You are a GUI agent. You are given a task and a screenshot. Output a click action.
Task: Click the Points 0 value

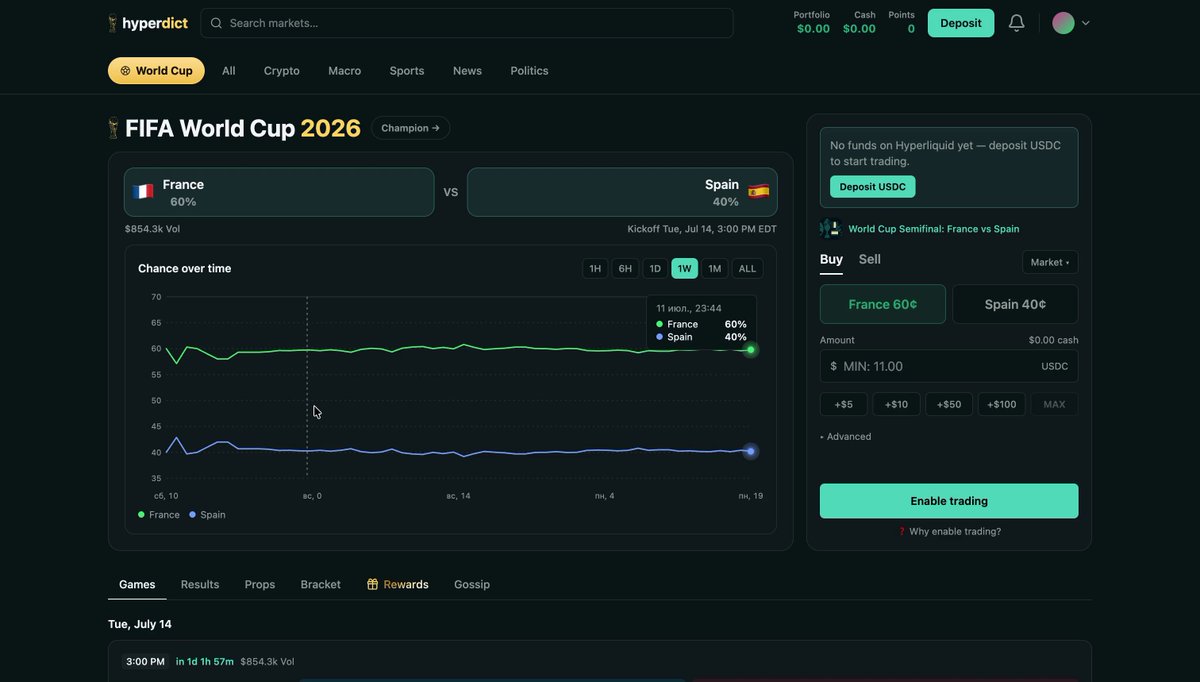[x=911, y=29]
